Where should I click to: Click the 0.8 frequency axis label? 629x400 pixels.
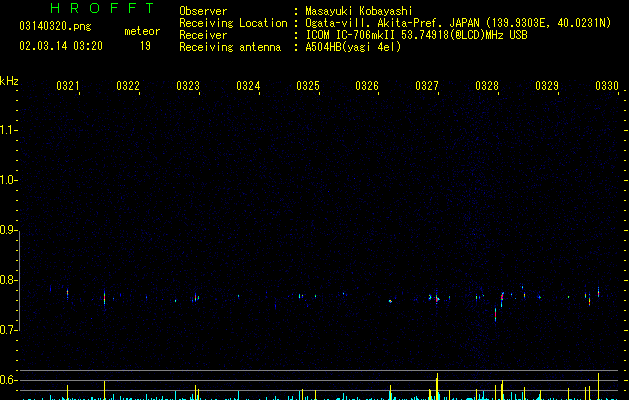(8, 280)
